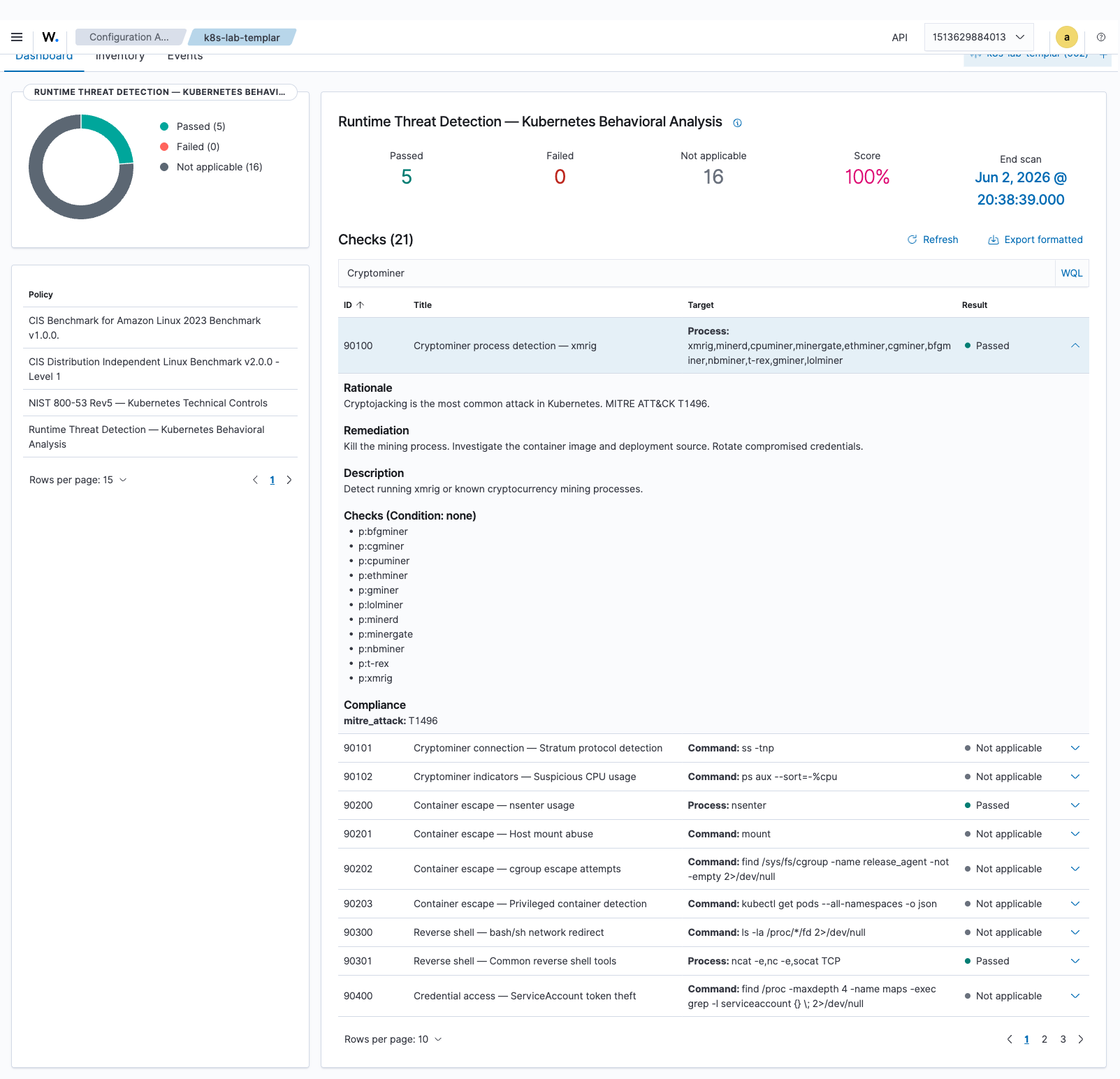Click the Title column header
This screenshot has width=1120, height=1079.
(x=423, y=305)
